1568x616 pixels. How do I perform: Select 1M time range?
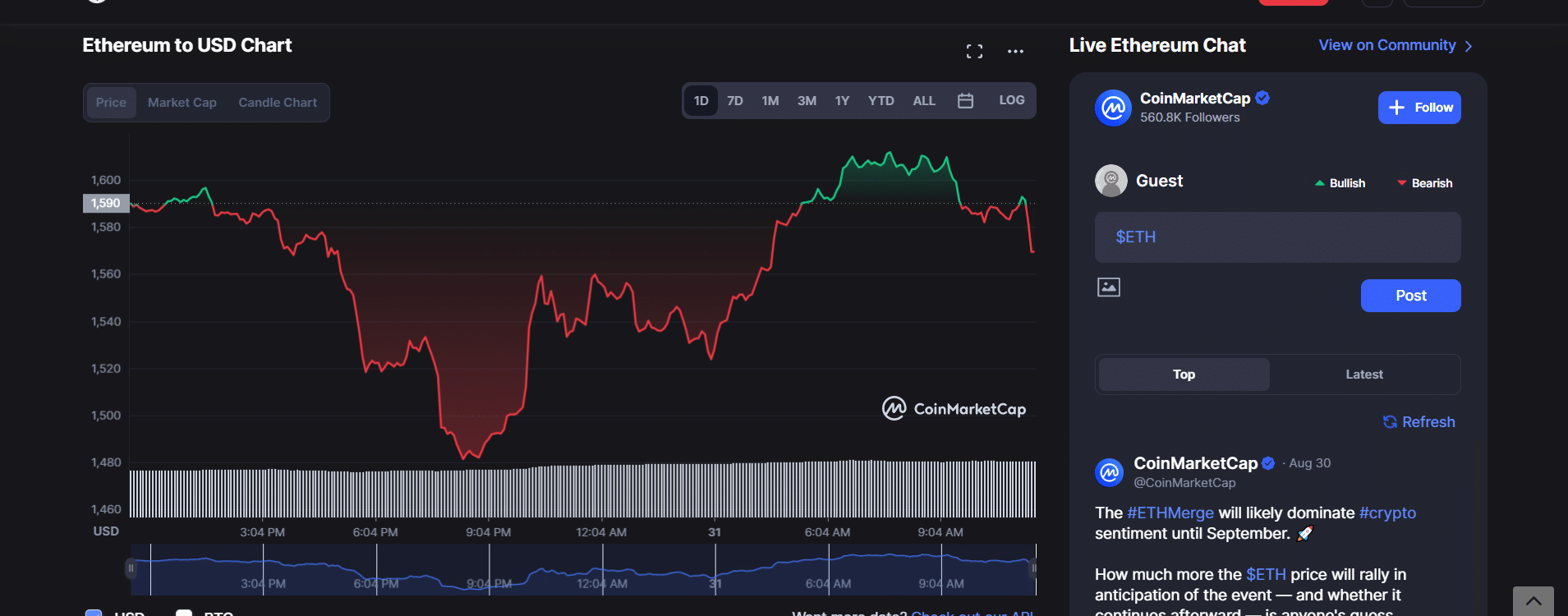click(x=770, y=100)
